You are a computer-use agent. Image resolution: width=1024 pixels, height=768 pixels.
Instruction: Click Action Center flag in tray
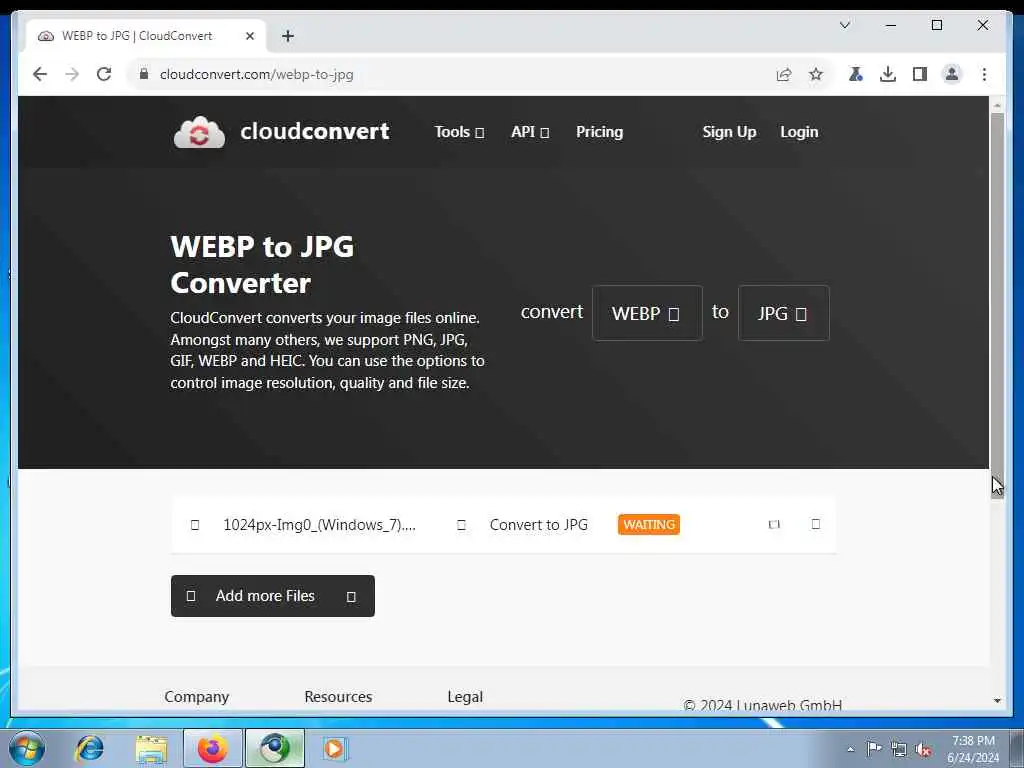click(x=874, y=748)
